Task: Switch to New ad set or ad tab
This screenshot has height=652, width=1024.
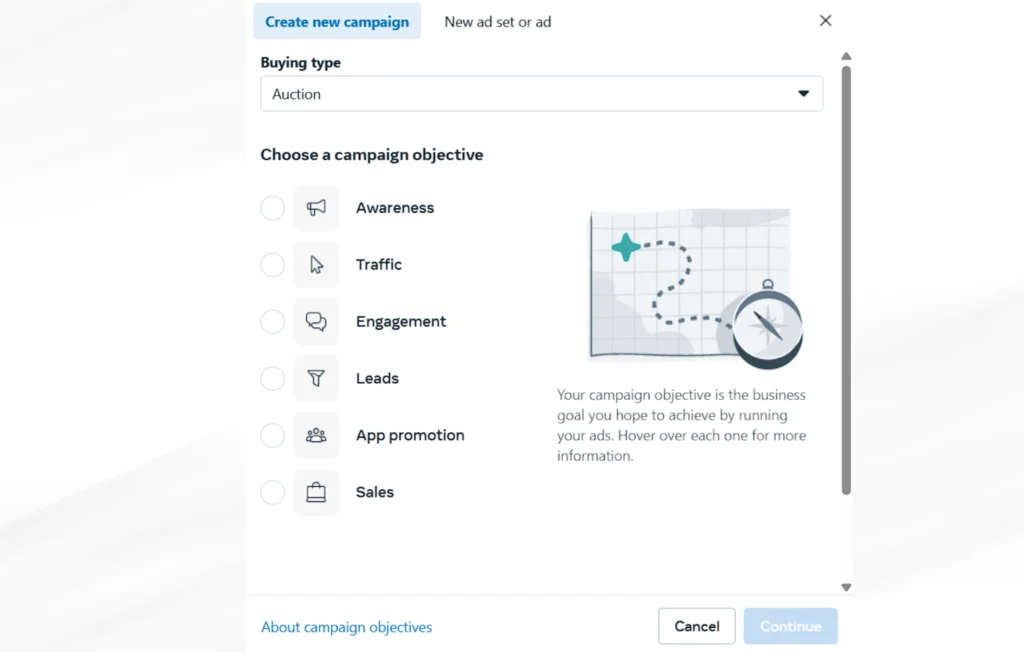Action: (x=498, y=22)
